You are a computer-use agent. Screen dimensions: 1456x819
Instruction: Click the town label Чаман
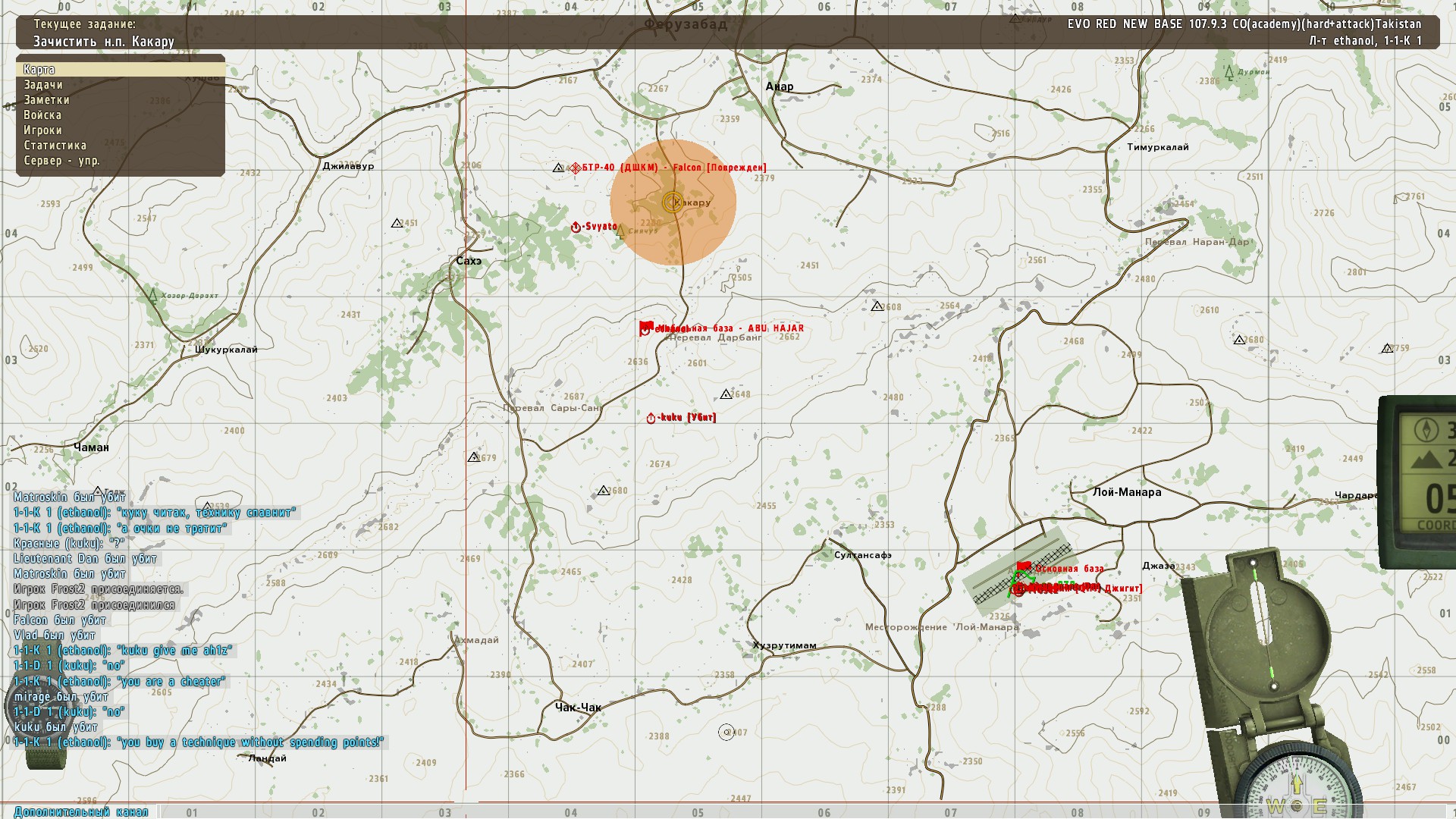coord(91,447)
